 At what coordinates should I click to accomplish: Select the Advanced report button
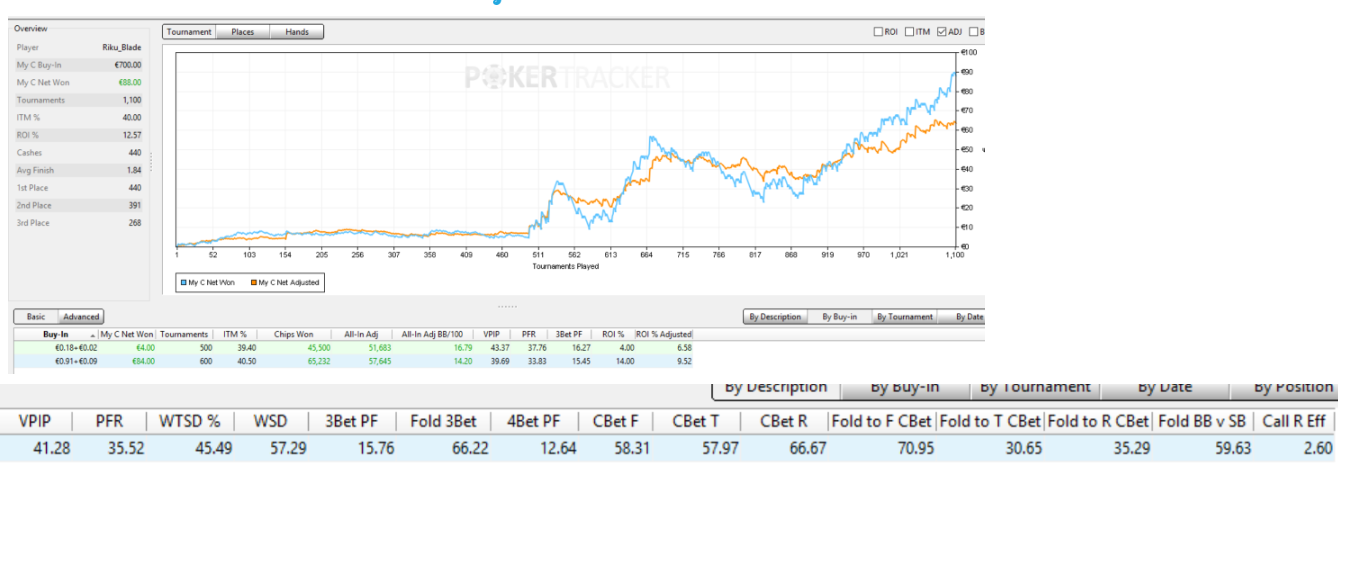81,317
